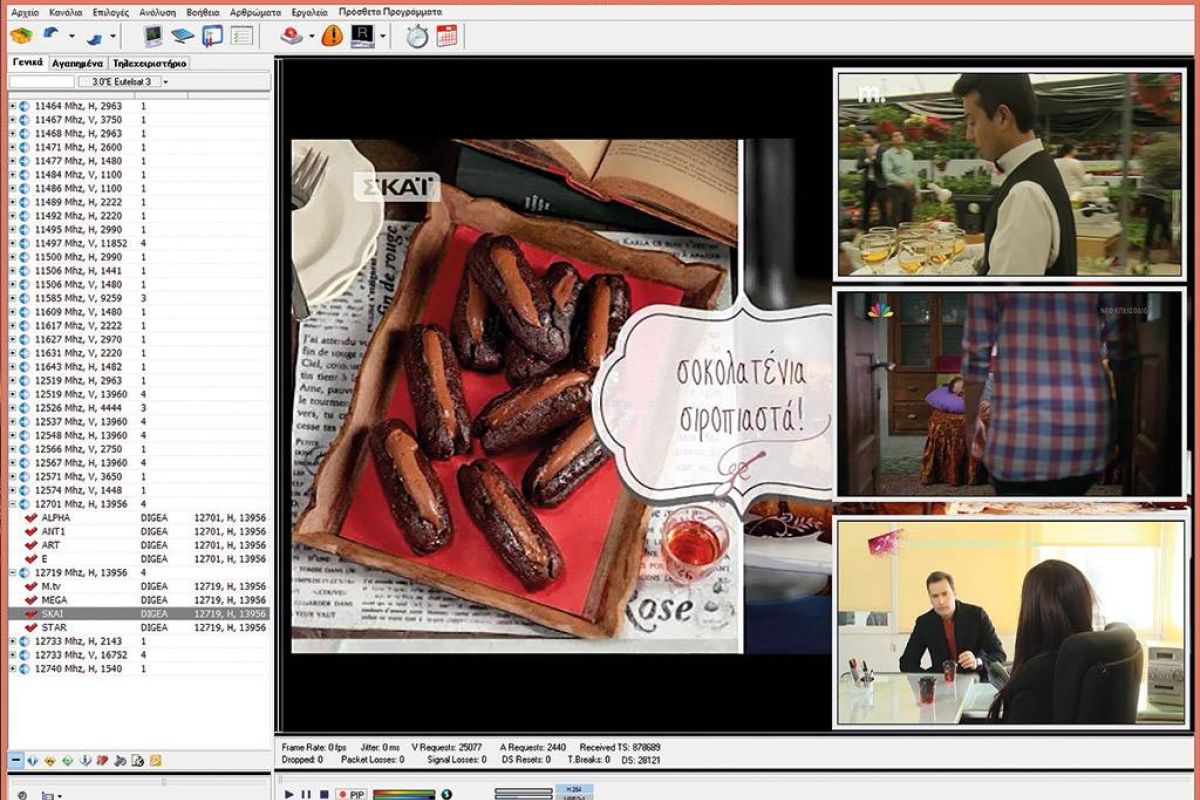1200x800 pixels.
Task: Switch to the Αγαπημένα tab
Action: tap(78, 62)
